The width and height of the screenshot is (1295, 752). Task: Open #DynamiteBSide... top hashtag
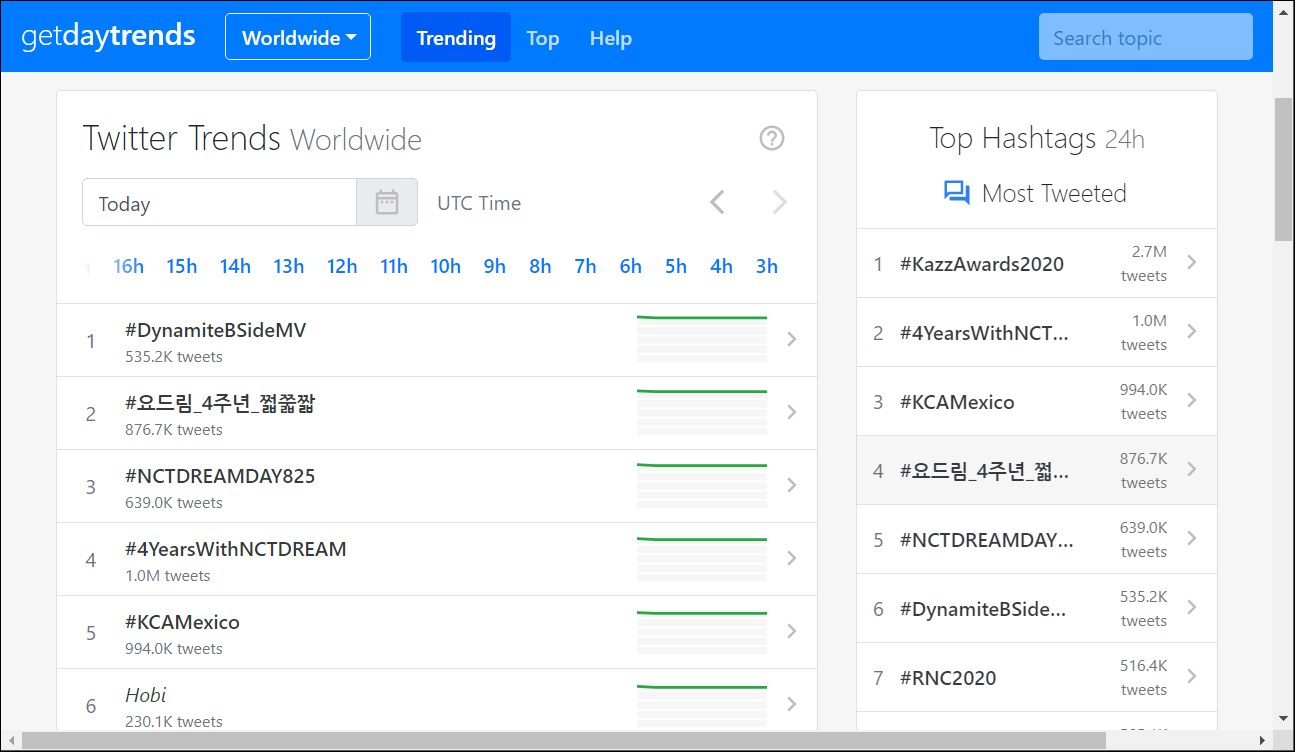[983, 609]
